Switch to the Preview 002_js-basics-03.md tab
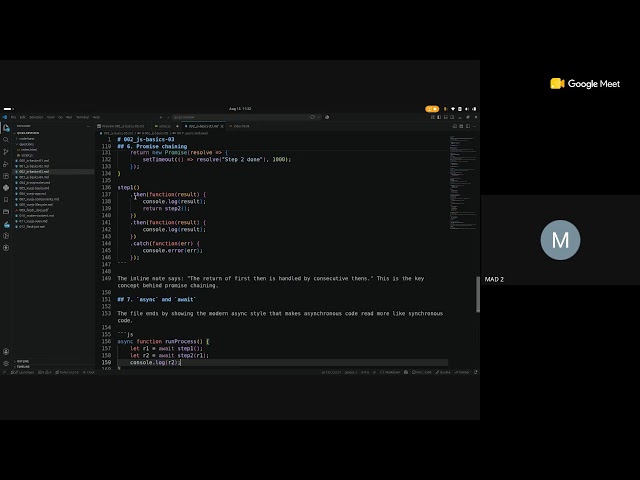 [122, 126]
